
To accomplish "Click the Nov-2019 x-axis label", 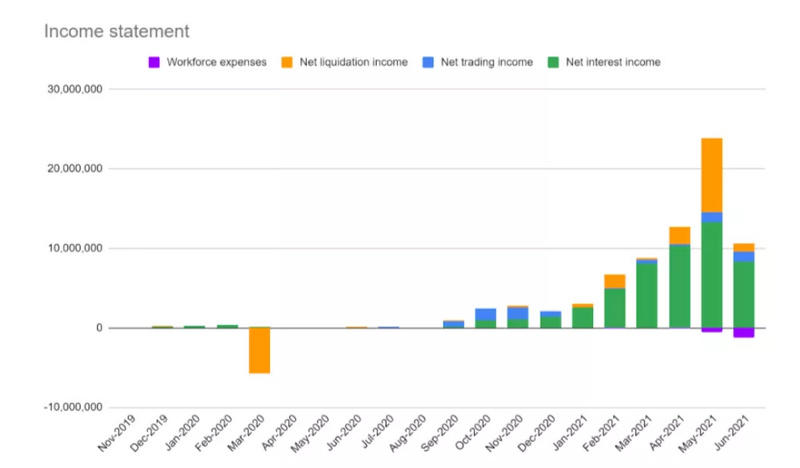I will (117, 433).
